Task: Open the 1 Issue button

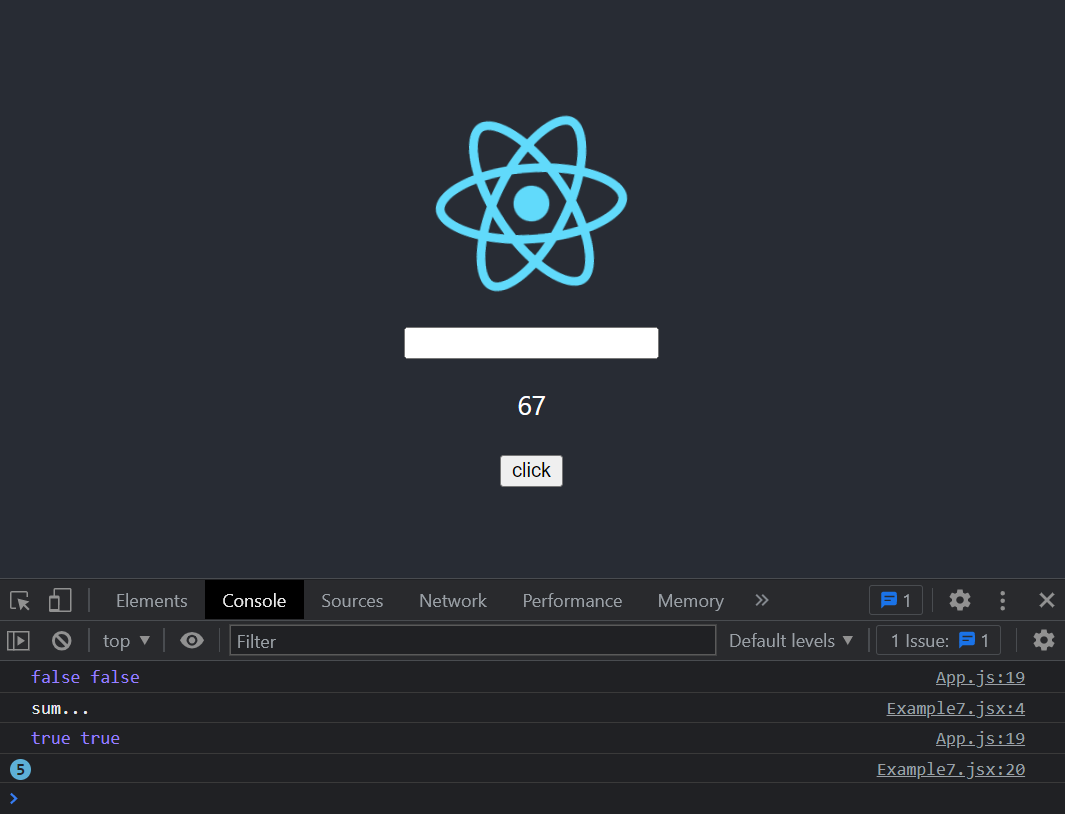Action: click(x=938, y=640)
